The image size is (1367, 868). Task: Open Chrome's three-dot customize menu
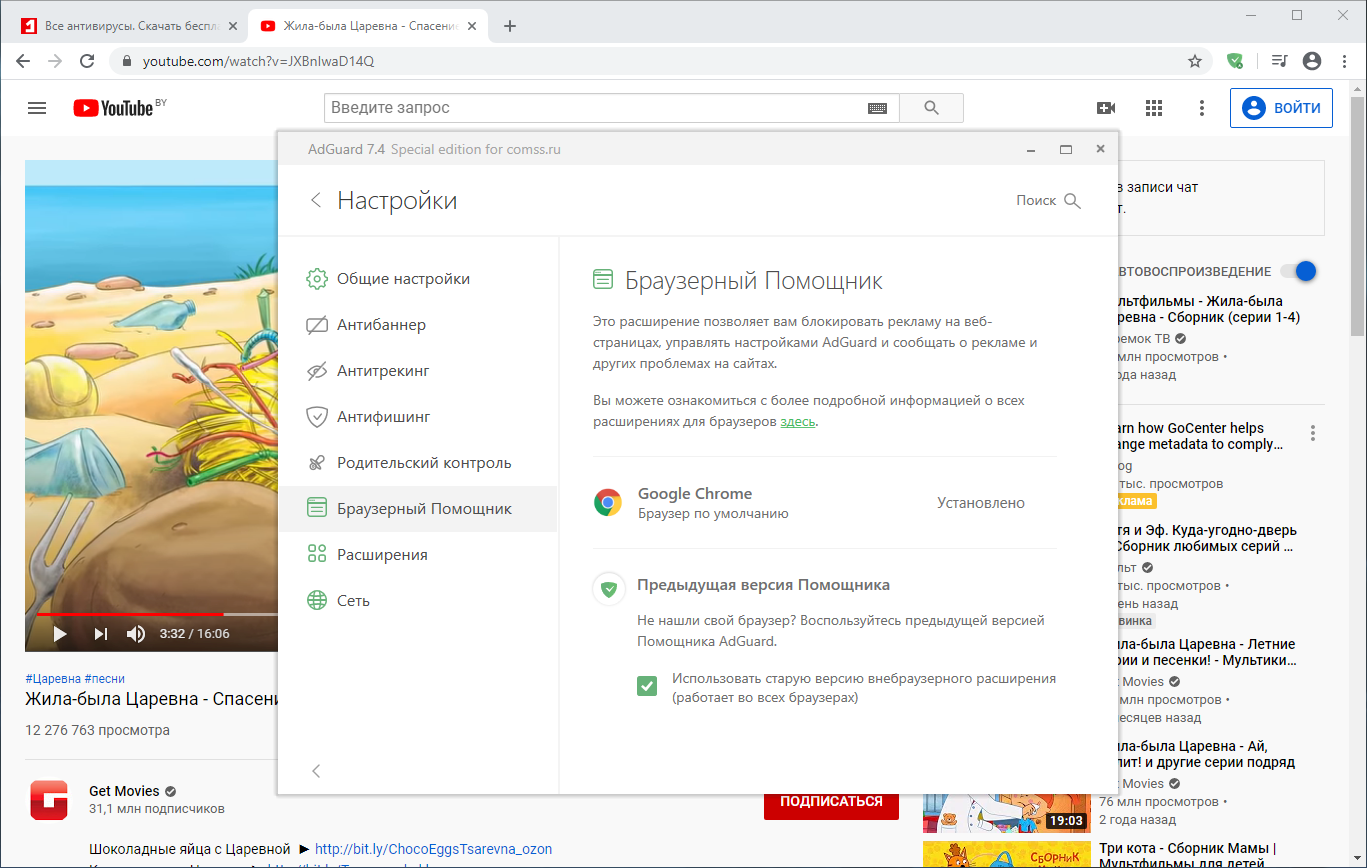click(1343, 61)
